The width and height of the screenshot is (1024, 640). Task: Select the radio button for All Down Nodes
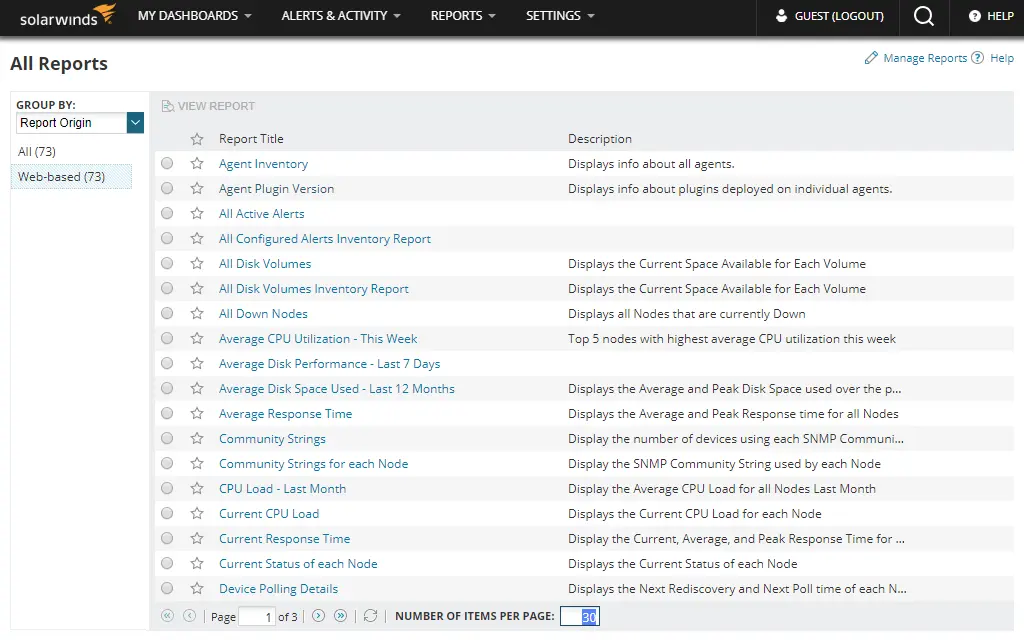tap(167, 313)
